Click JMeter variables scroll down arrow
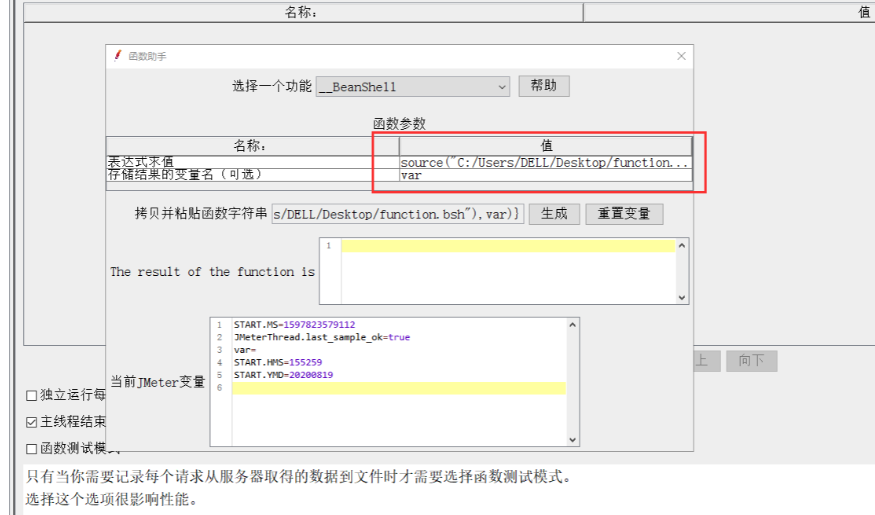Image resolution: width=875 pixels, height=515 pixels. pyautogui.click(x=573, y=440)
